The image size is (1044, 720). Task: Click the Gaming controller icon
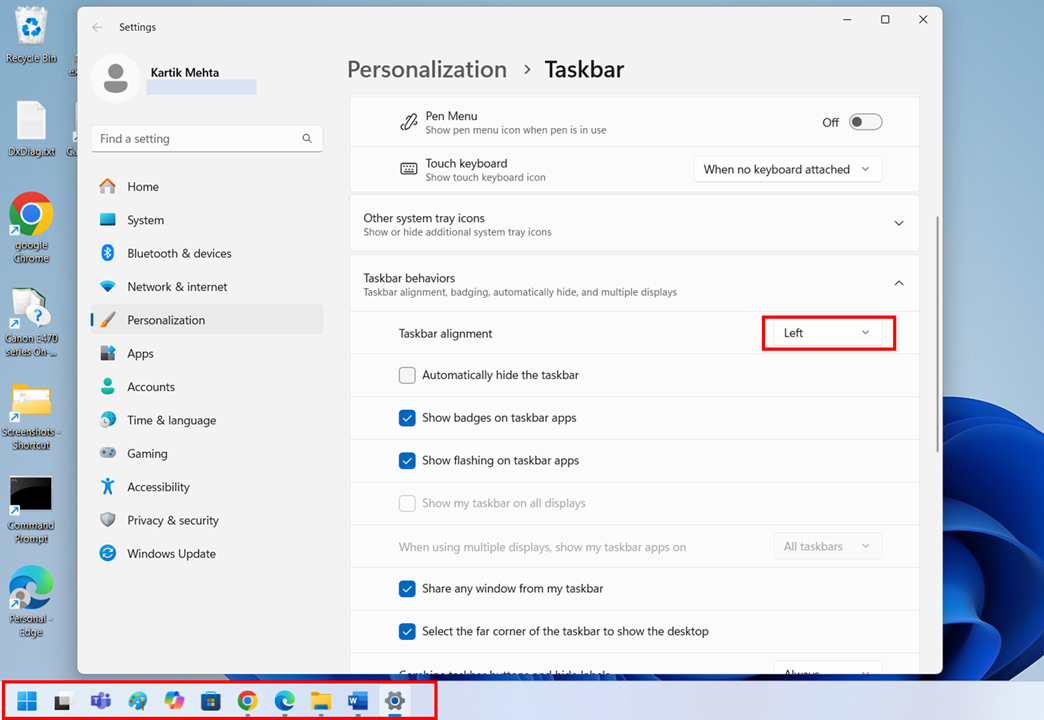107,453
